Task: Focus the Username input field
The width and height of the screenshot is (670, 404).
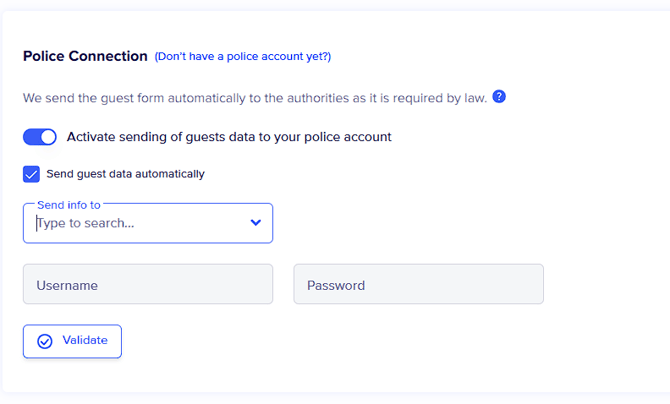Action: tap(148, 284)
